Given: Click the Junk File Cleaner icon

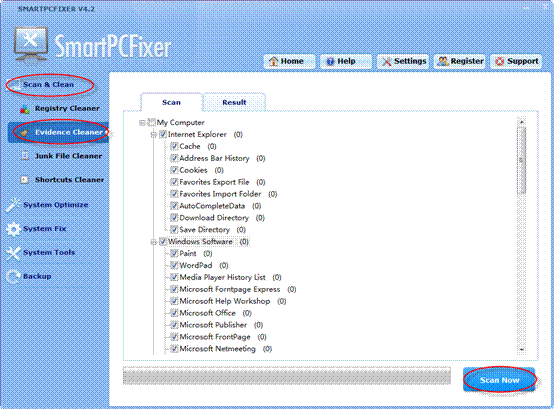Looking at the screenshot, I should (x=24, y=156).
